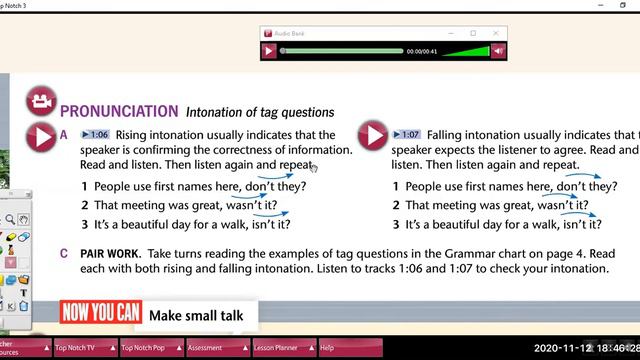Click the small 1:07 track label

pyautogui.click(x=407, y=134)
